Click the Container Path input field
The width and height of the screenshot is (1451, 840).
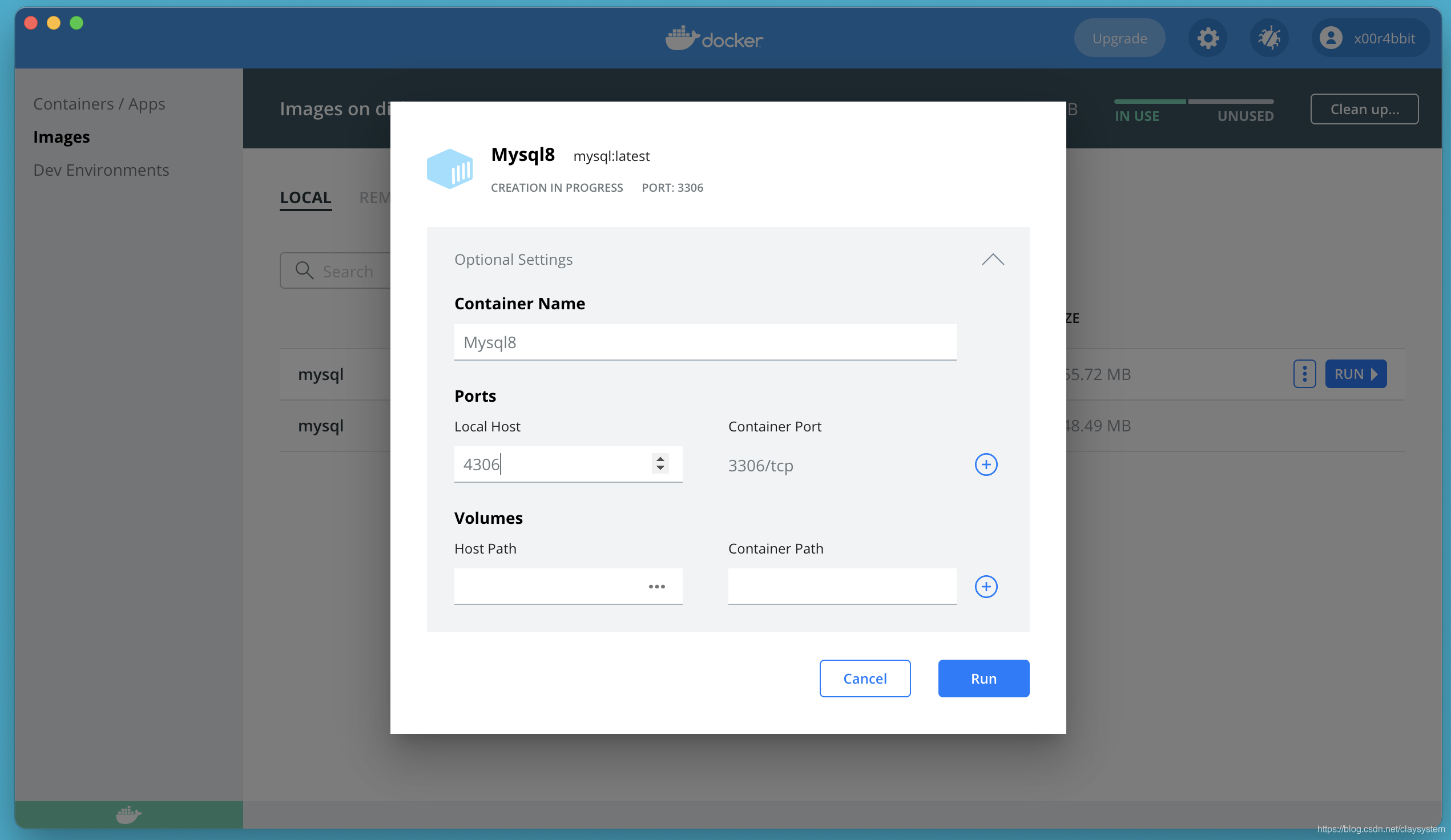coord(842,587)
